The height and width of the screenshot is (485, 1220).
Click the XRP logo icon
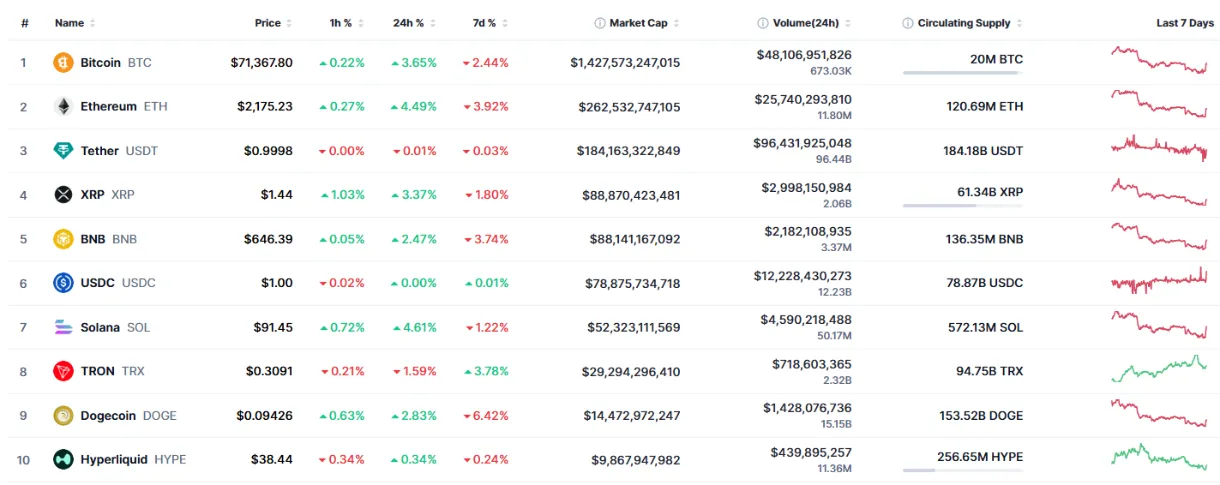tap(63, 195)
